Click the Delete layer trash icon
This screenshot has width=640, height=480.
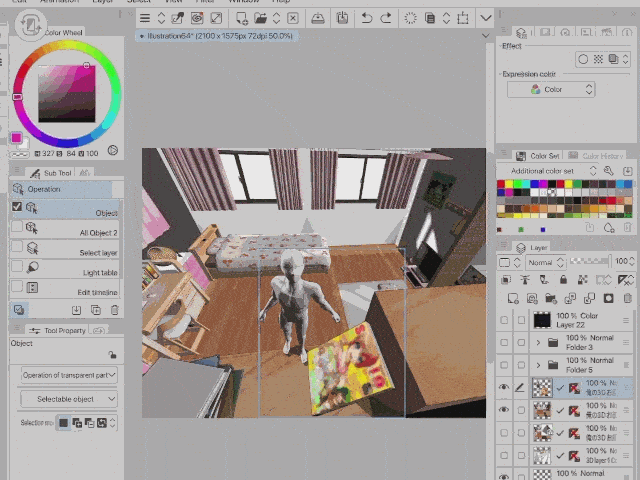628,298
